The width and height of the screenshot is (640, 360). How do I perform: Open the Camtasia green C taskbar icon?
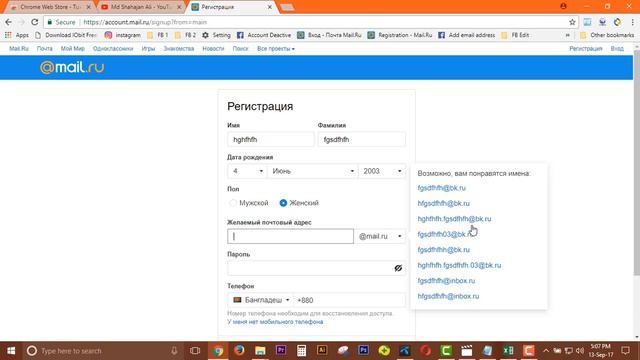[x=446, y=351]
